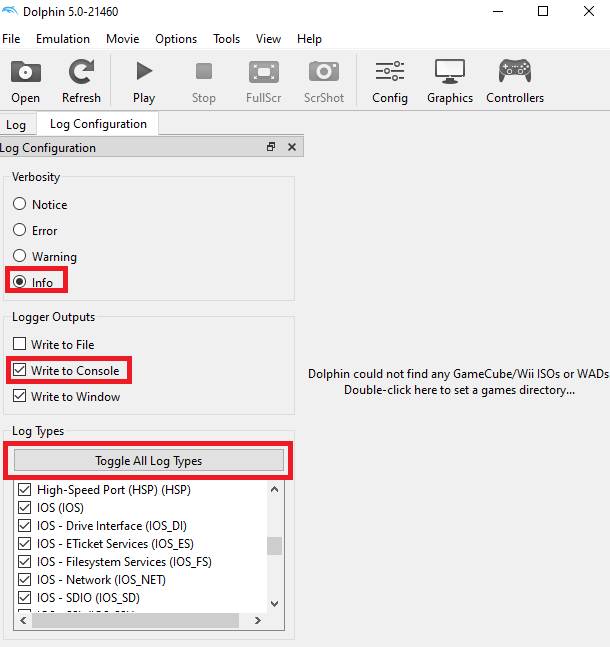Close the Dolphin window
Screen dimensions: 610x647
(x=589, y=12)
